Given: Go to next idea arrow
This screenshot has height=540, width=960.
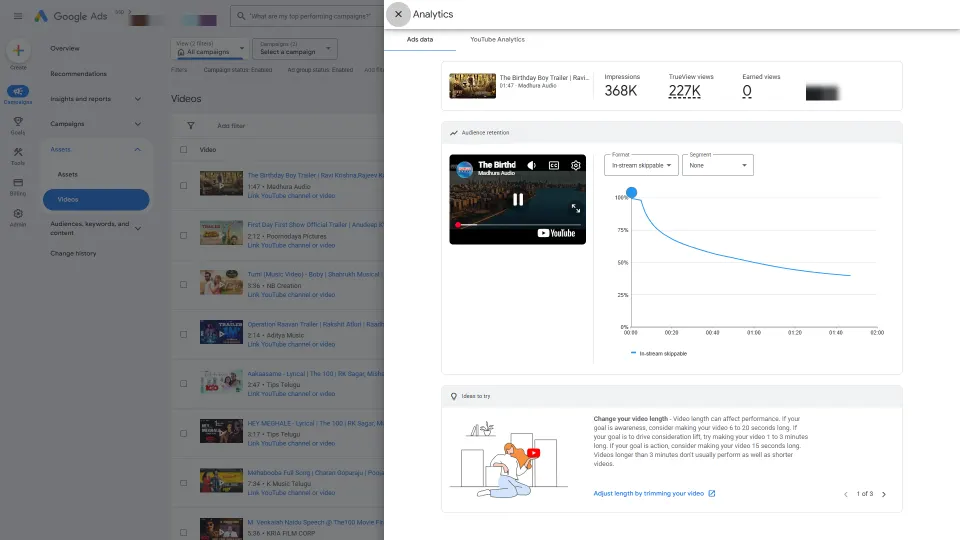Looking at the screenshot, I should coord(883,494).
